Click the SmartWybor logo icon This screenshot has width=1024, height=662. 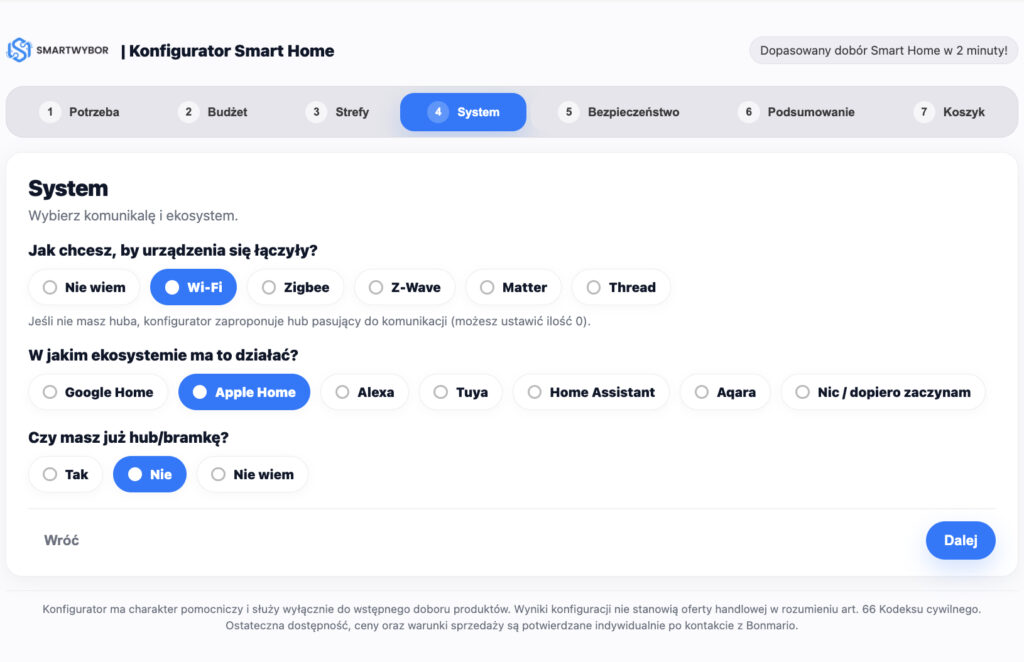point(19,51)
